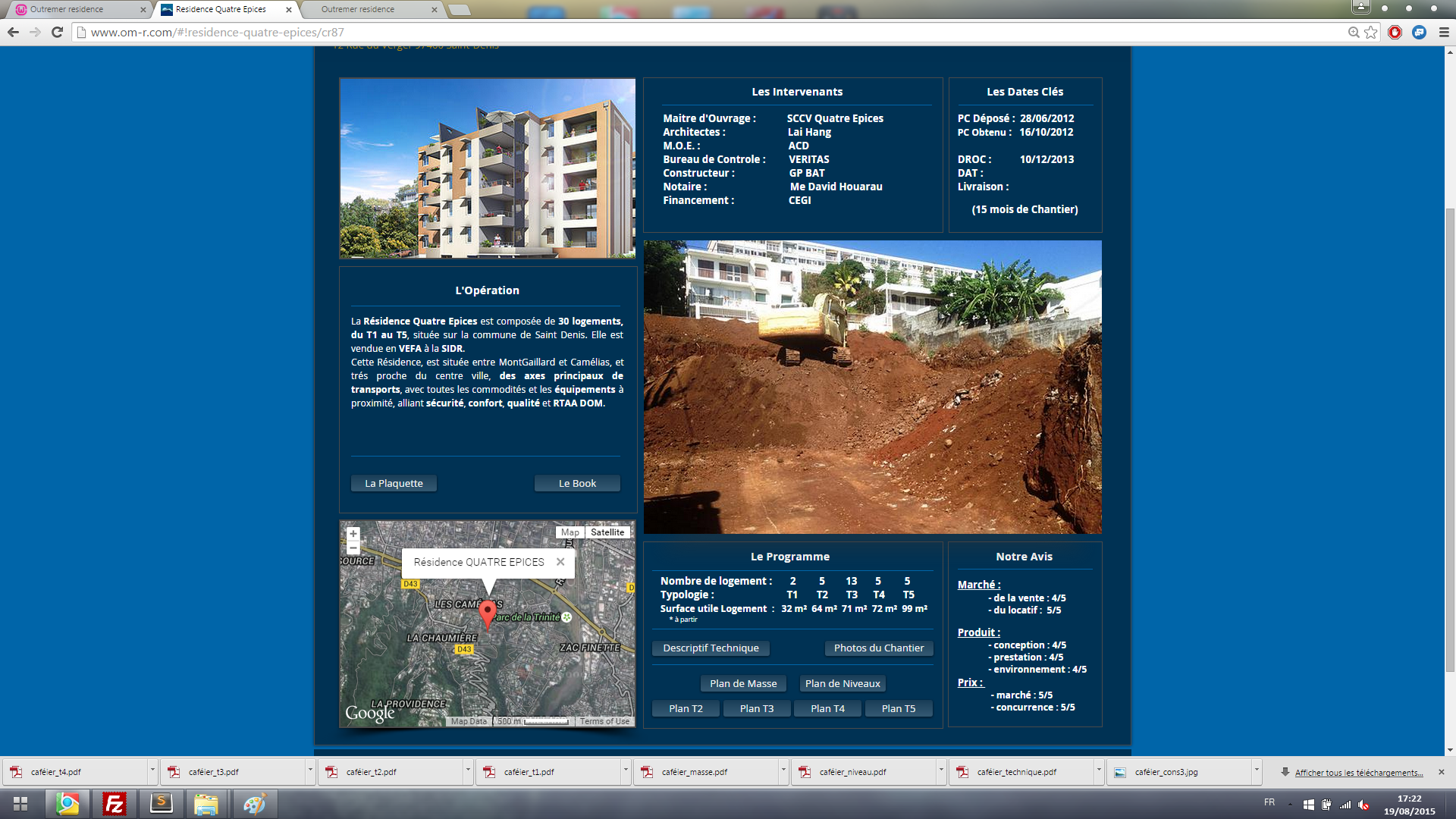Expand caféier_technique.pdf download options arrow

pyautogui.click(x=1099, y=770)
